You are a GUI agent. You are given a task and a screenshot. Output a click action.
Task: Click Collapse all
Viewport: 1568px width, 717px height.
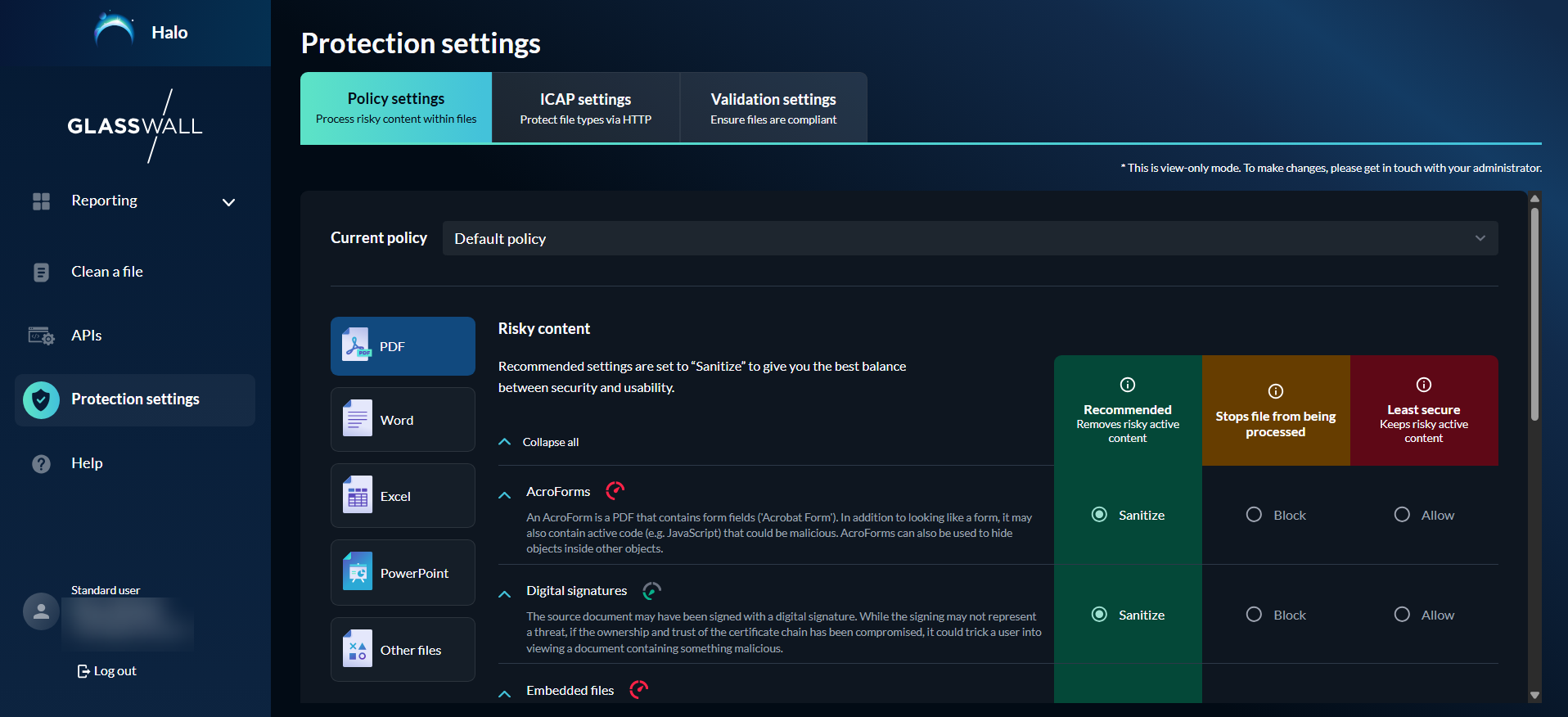(550, 442)
